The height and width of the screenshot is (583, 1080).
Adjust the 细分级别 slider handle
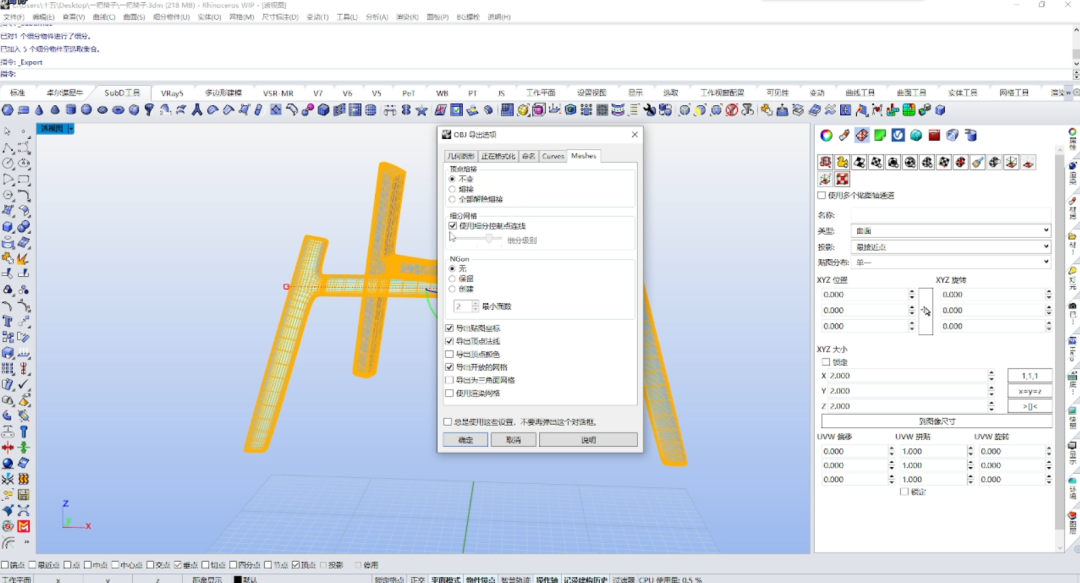(489, 238)
